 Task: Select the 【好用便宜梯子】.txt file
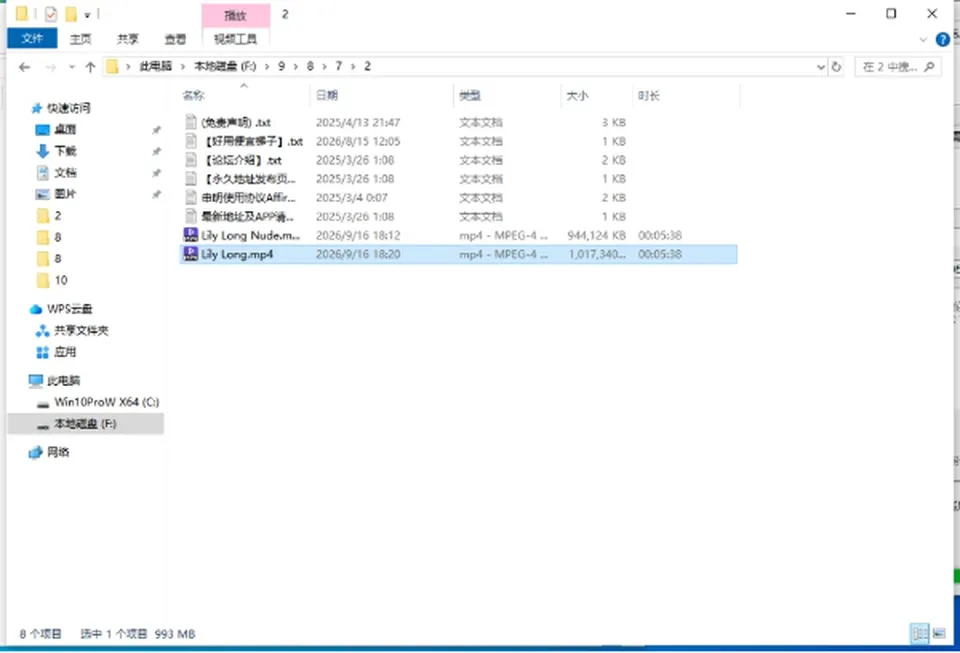point(253,141)
